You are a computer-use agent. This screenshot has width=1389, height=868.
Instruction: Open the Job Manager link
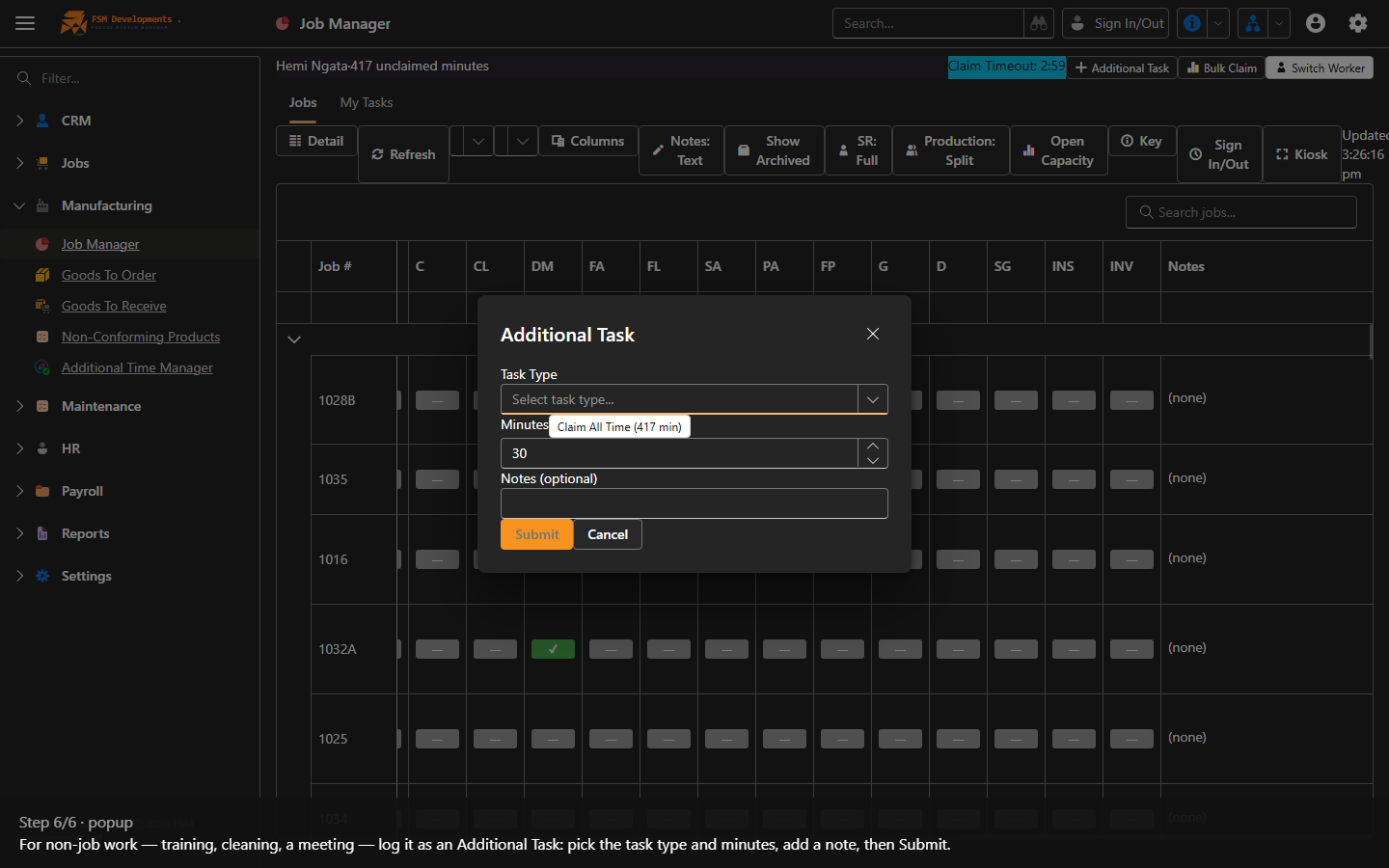click(x=100, y=244)
